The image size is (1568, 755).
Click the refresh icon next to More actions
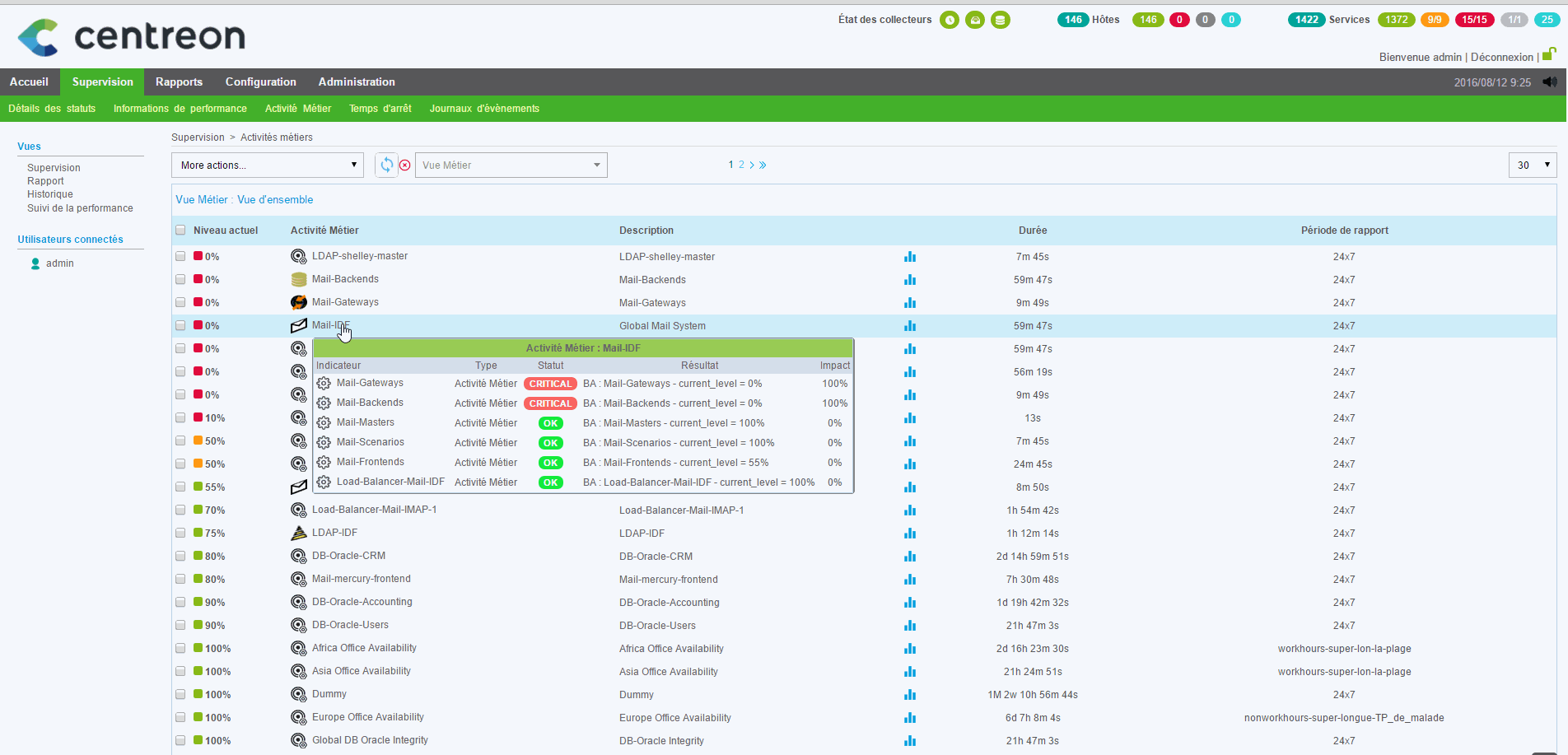coord(386,165)
